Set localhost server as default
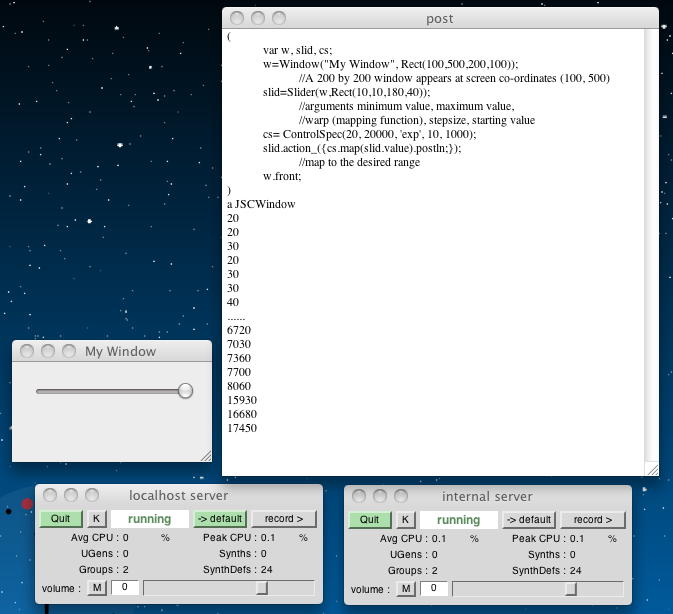 pyautogui.click(x=219, y=519)
